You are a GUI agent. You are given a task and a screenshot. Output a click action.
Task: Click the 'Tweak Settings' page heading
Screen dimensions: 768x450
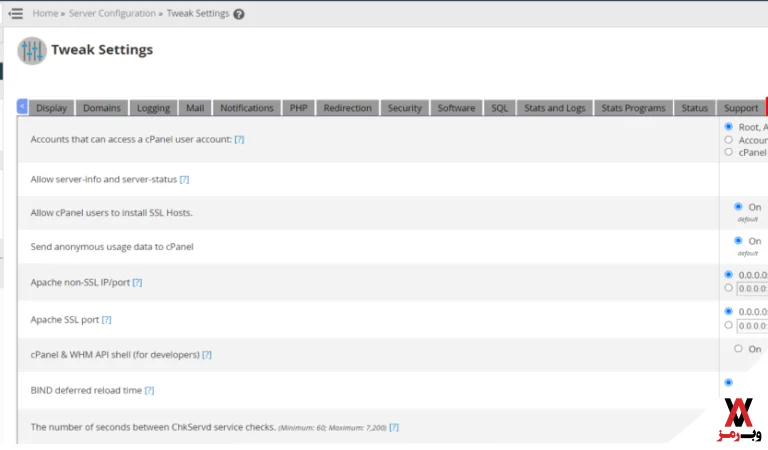[102, 50]
